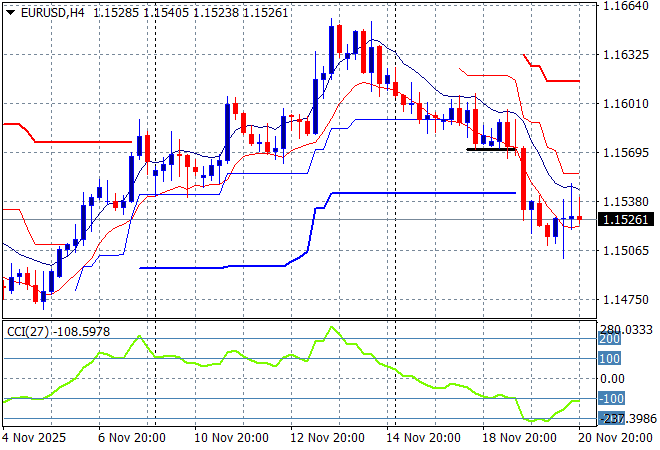Select the 12 Nov 20:00 time label

click(327, 438)
